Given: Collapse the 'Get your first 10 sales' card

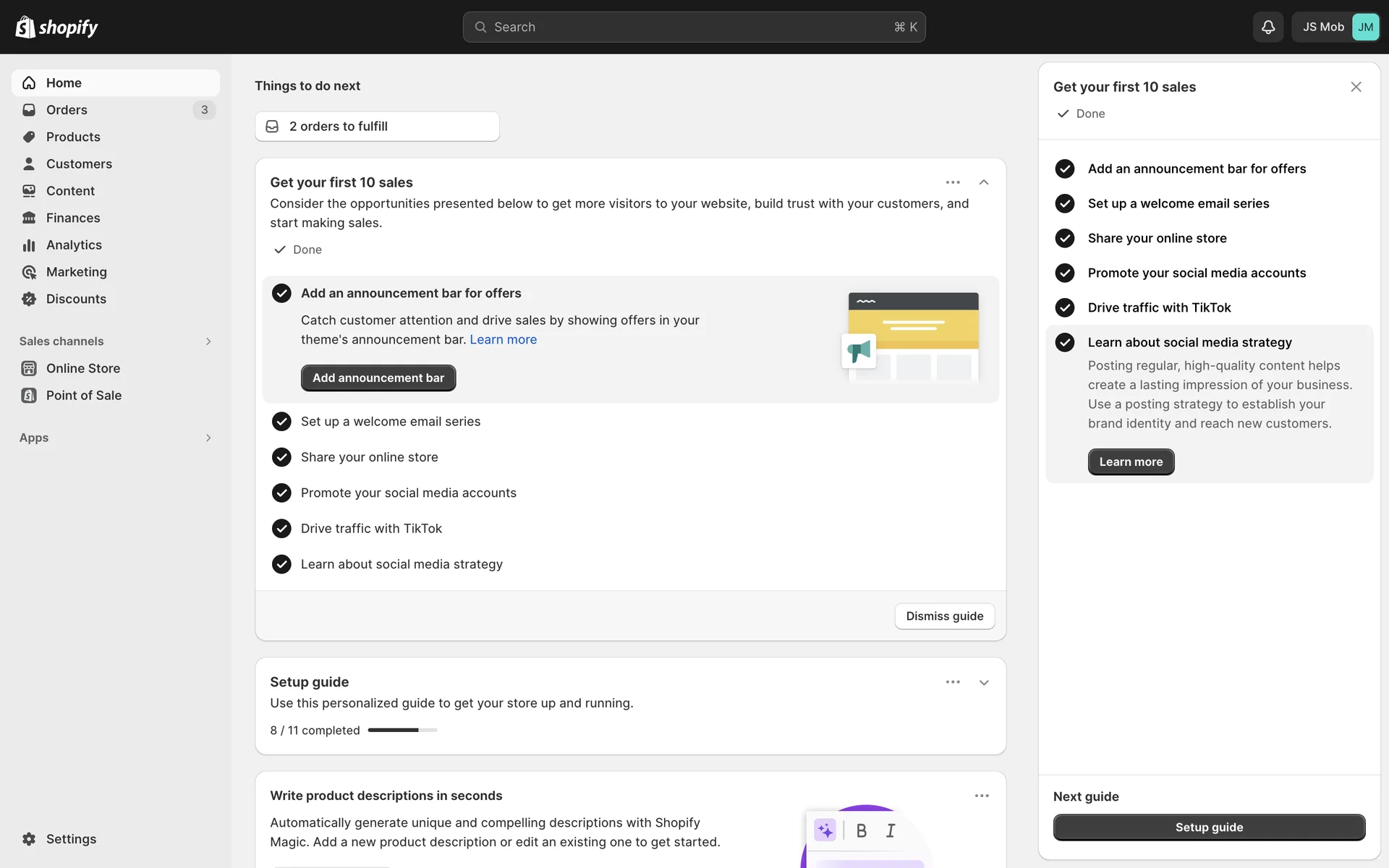Looking at the screenshot, I should tap(983, 182).
